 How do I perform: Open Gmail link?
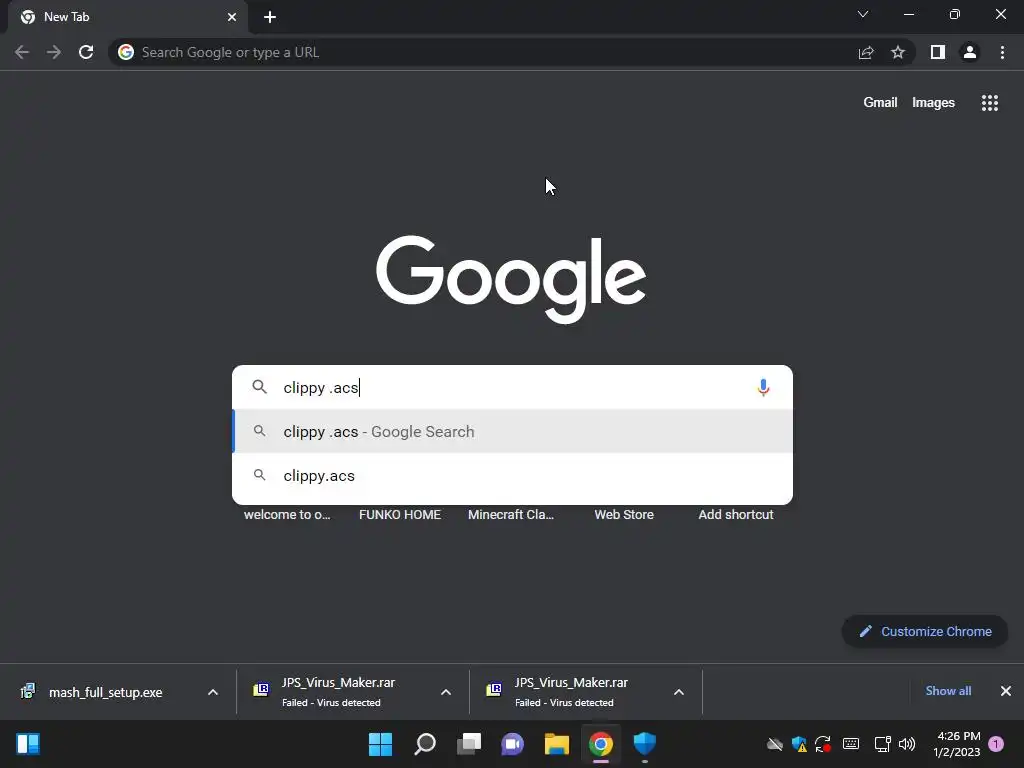880,103
